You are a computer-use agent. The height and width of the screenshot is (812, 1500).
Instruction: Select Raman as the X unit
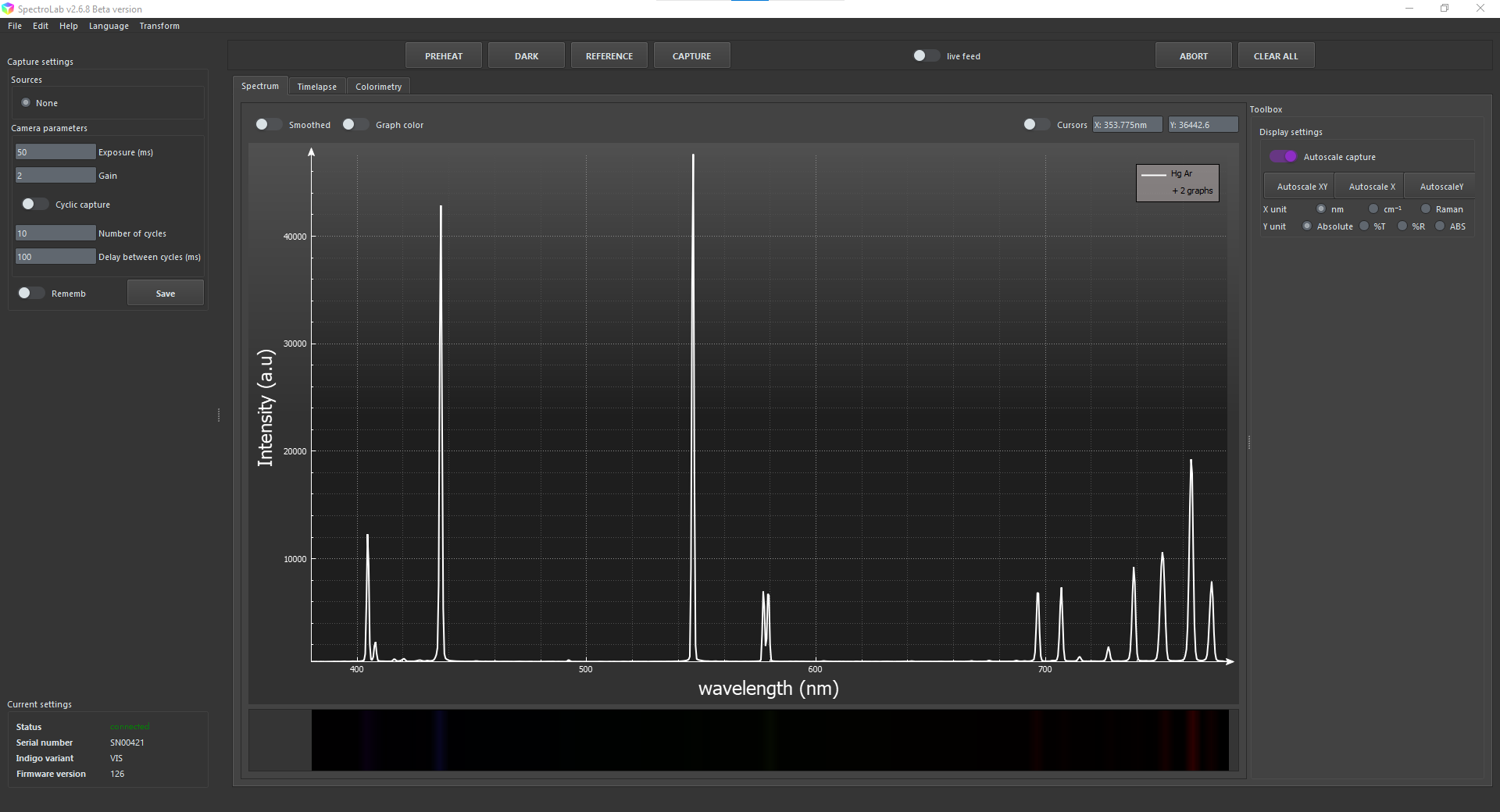1426,208
